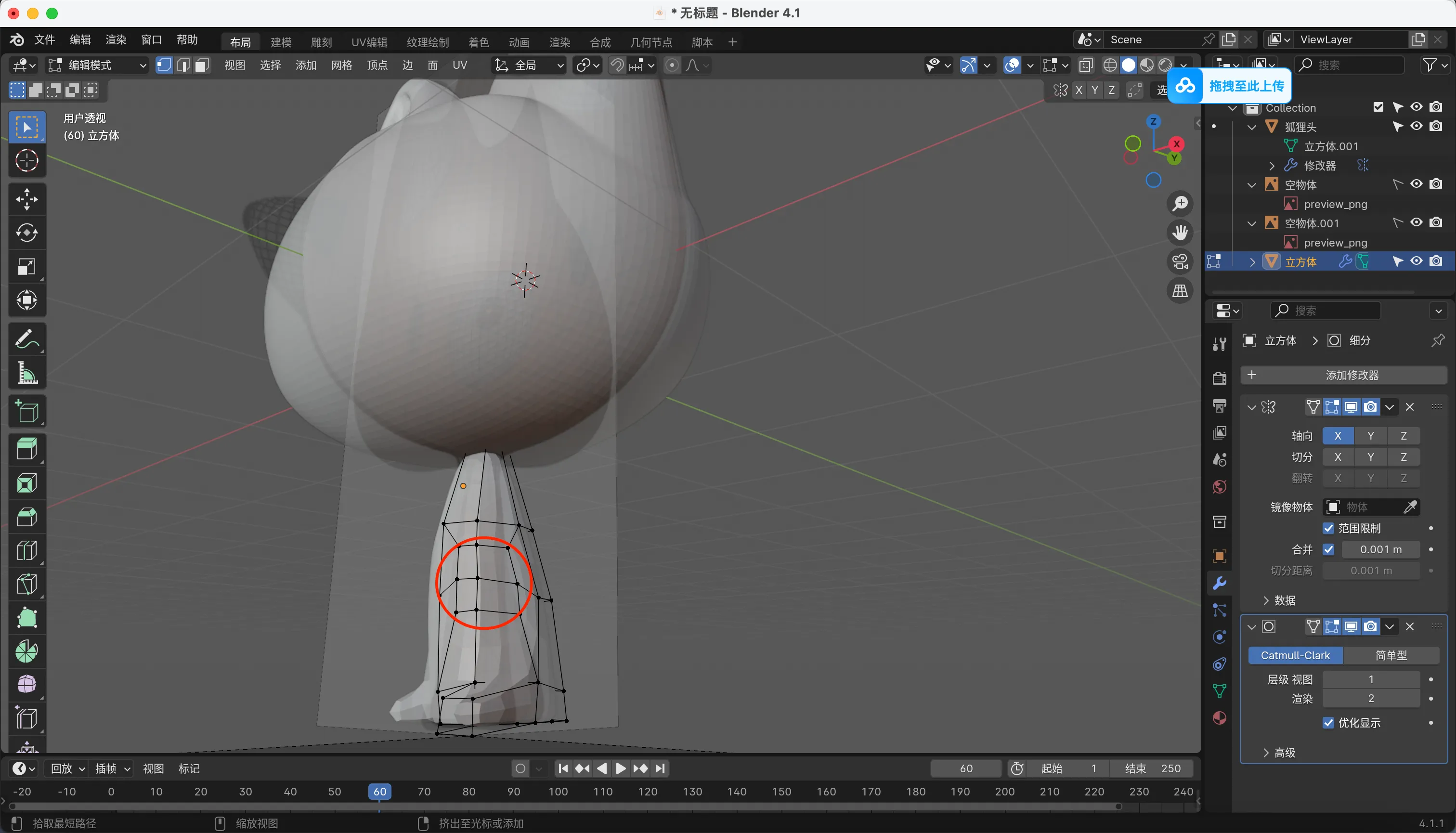1456x833 pixels.
Task: Select the Move tool in left toolbar
Action: (x=27, y=199)
